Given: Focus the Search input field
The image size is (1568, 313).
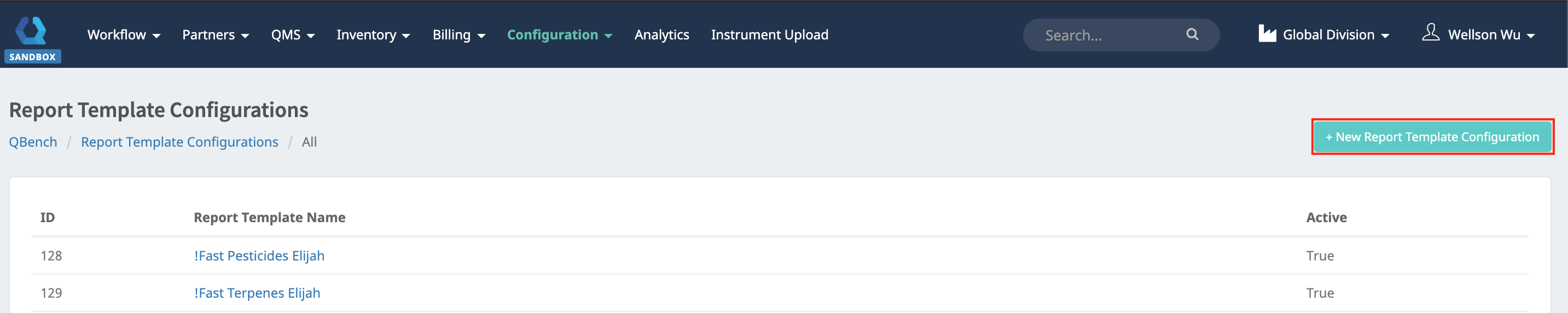Looking at the screenshot, I should pyautogui.click(x=1108, y=36).
